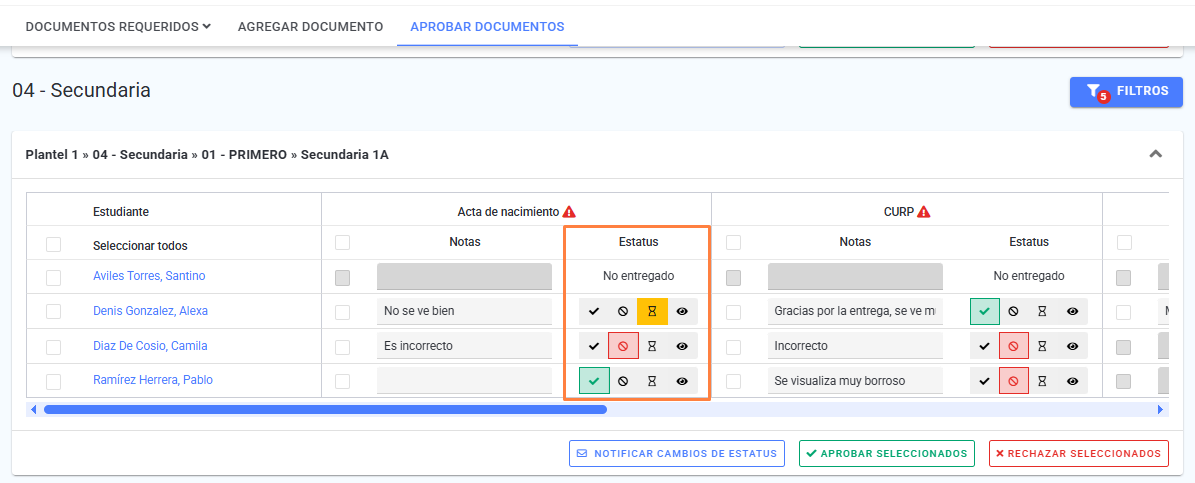Select all Acta de nacimiento Notas checkbox
The width and height of the screenshot is (1195, 483).
coord(343,242)
